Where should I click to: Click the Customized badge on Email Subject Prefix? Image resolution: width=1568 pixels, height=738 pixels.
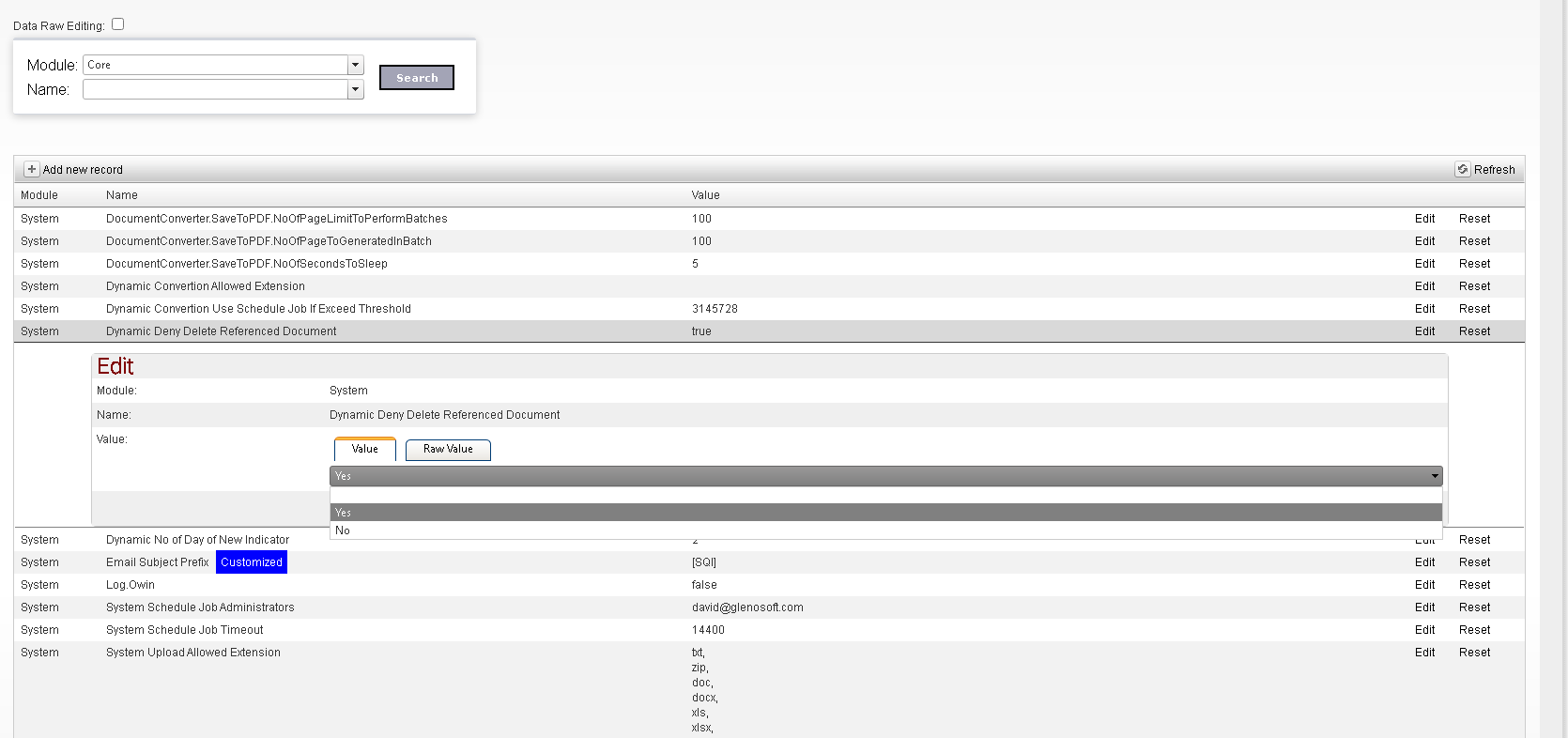click(252, 562)
